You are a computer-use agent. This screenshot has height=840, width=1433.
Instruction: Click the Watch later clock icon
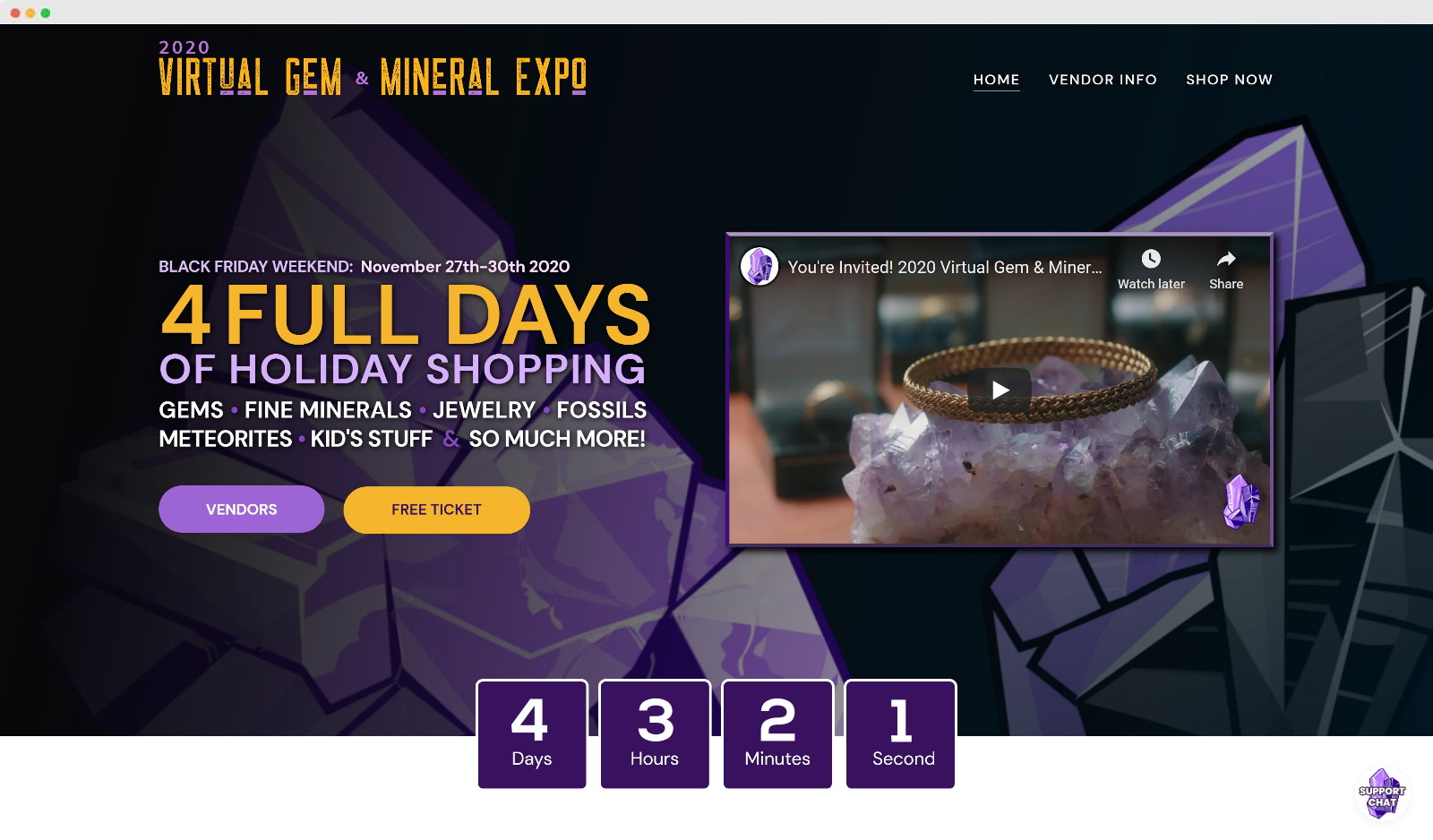tap(1151, 259)
